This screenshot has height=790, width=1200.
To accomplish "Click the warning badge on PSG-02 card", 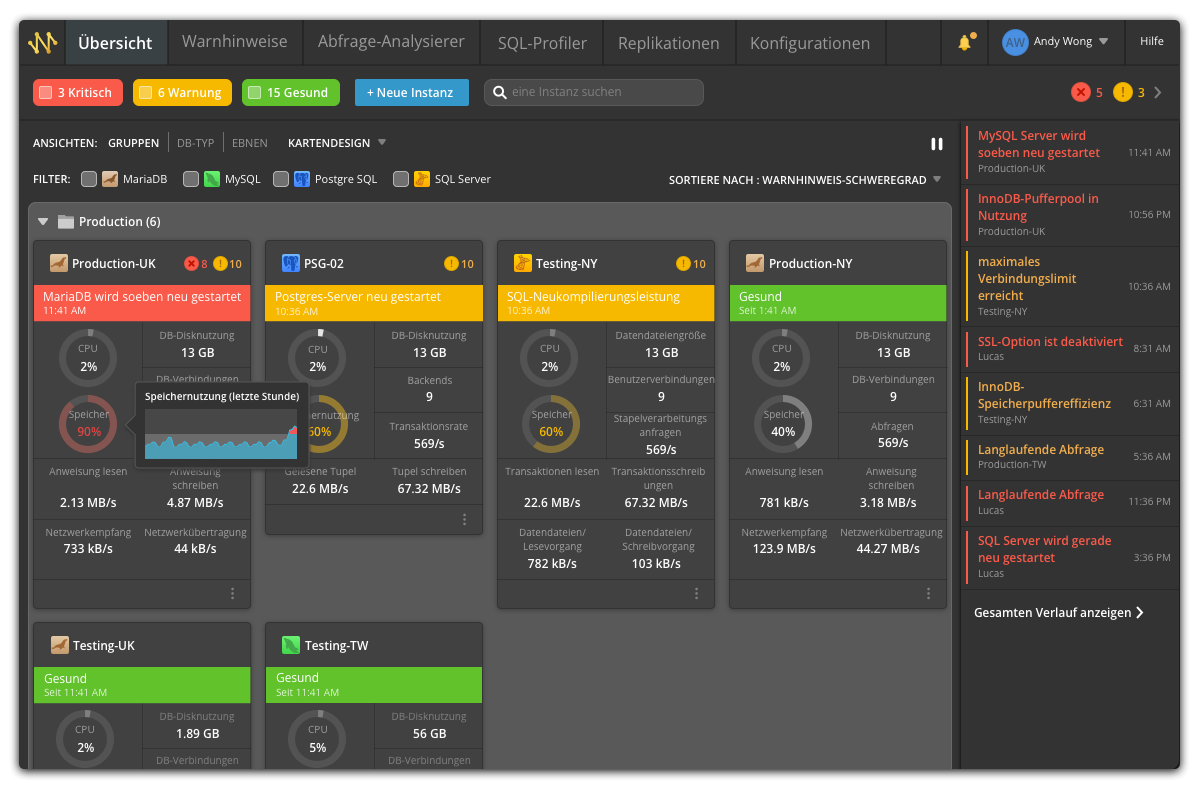I will [451, 264].
